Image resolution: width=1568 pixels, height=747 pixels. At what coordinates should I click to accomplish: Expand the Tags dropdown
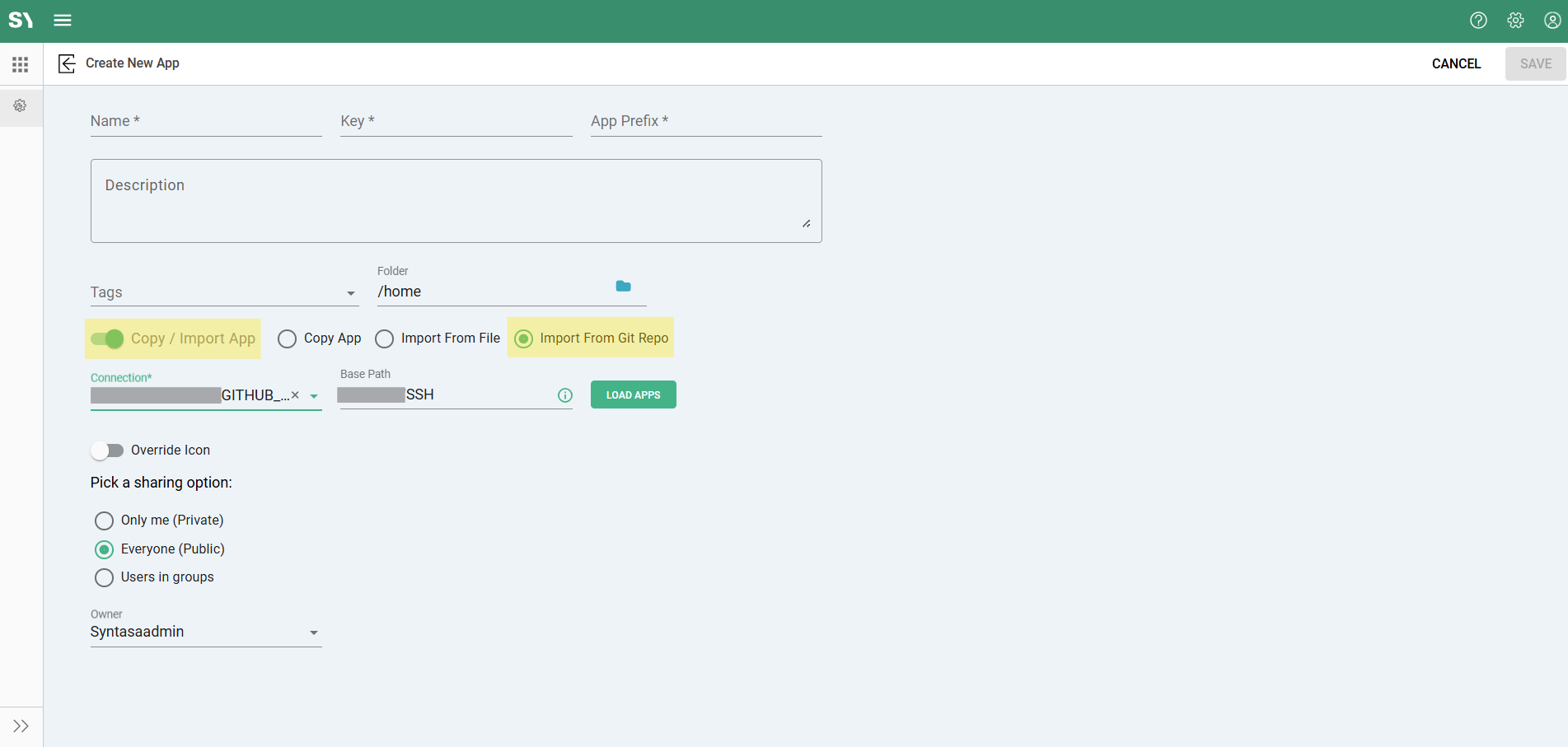(x=351, y=293)
